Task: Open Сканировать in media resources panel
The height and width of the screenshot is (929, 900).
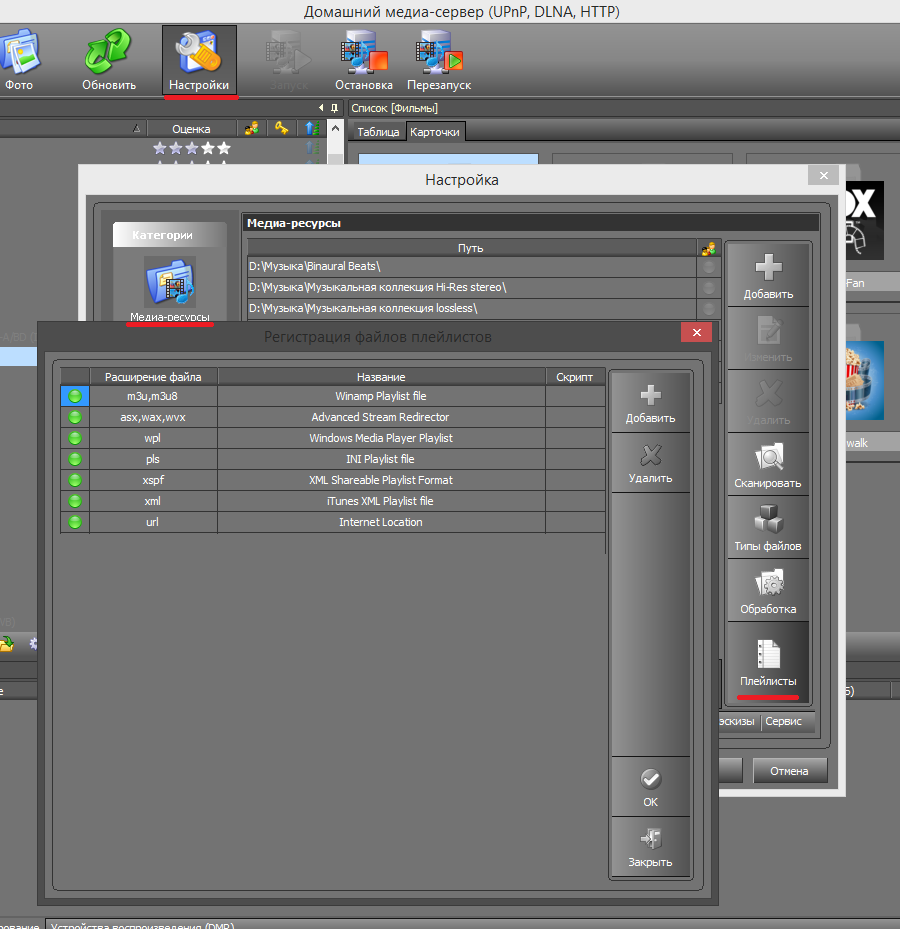Action: (768, 467)
